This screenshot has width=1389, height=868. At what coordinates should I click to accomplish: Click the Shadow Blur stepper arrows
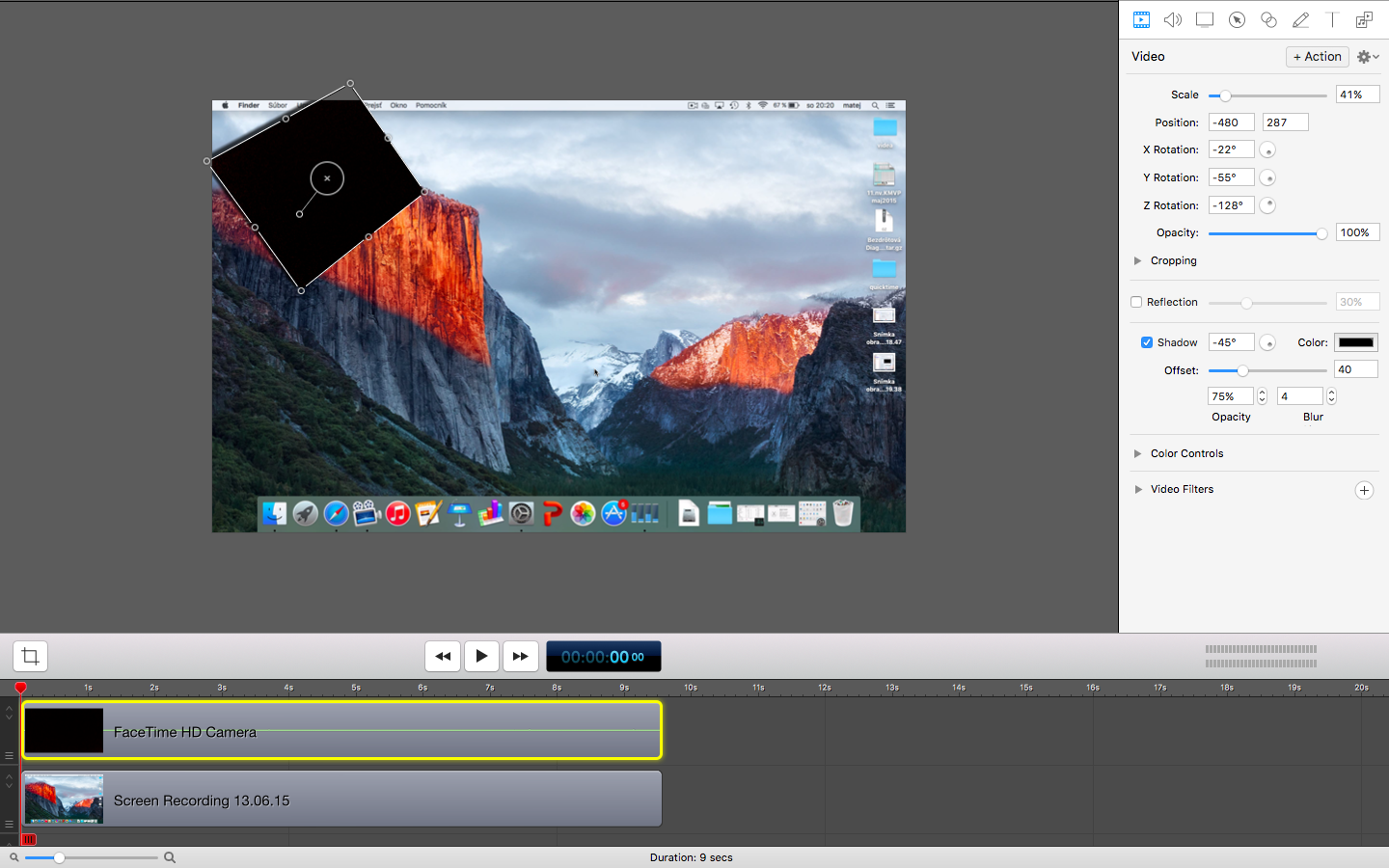[1331, 396]
